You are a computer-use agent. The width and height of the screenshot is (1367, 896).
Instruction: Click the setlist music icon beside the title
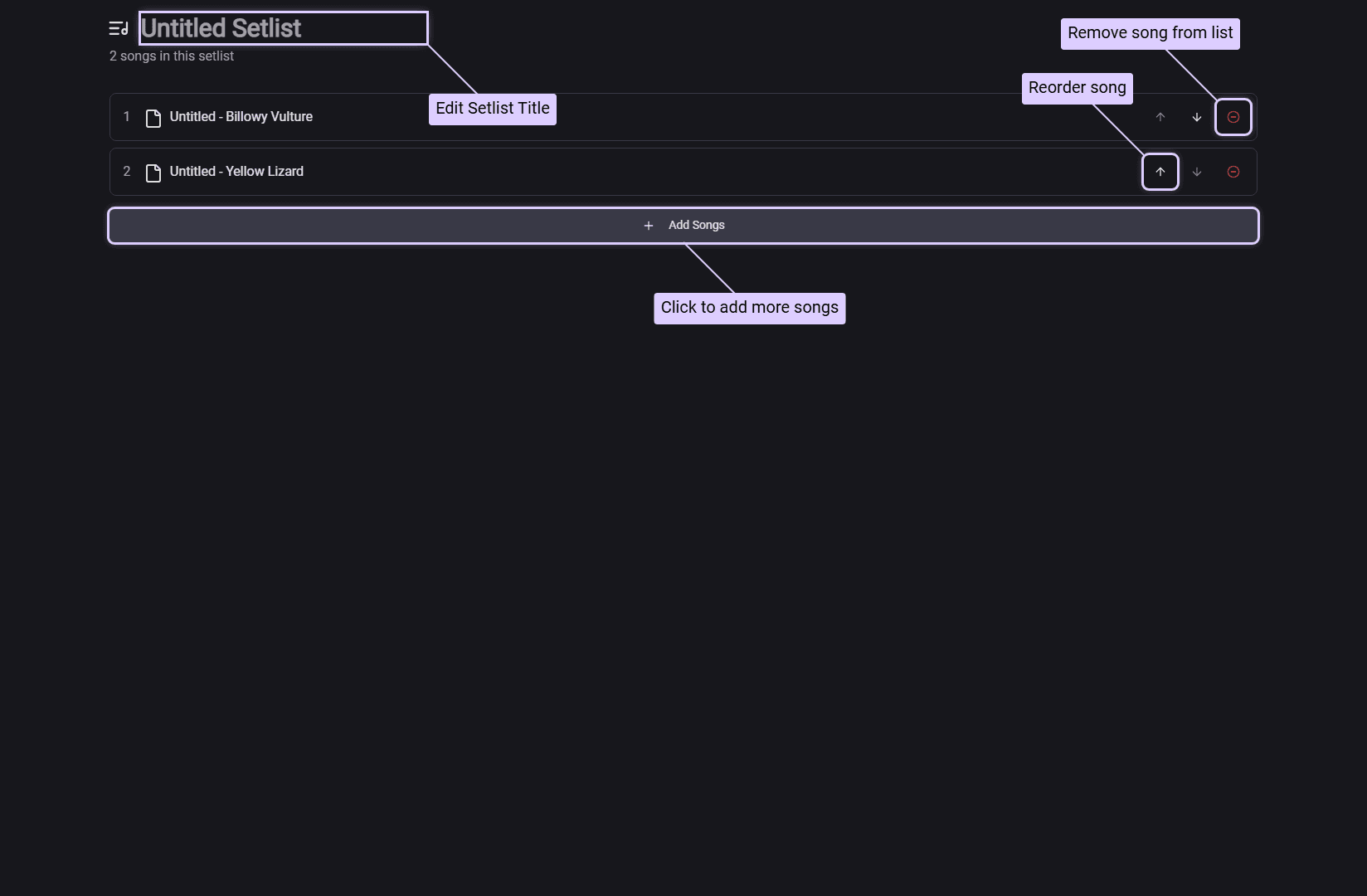tap(119, 29)
